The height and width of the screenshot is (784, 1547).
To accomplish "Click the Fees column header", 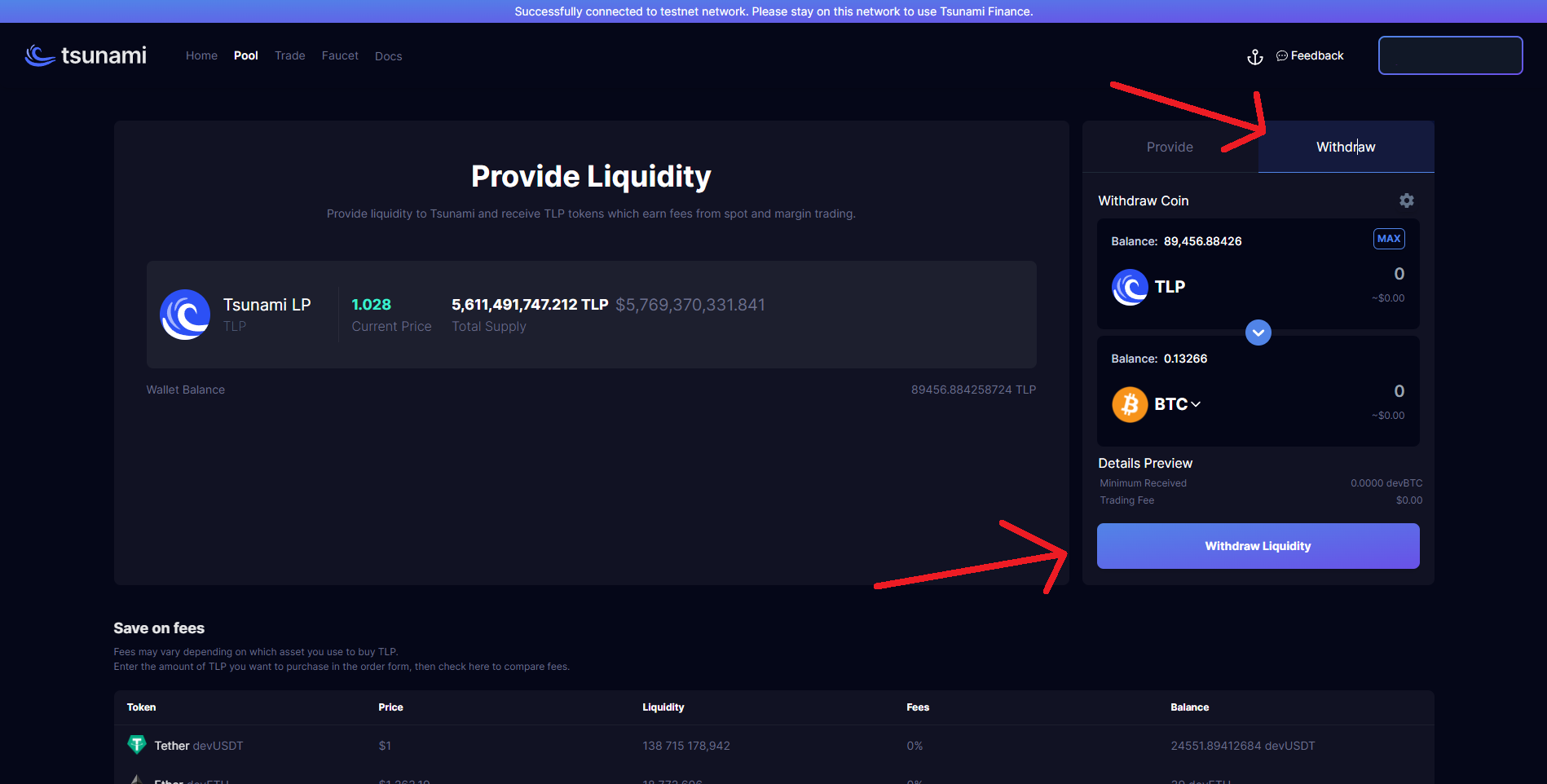I will pyautogui.click(x=918, y=707).
